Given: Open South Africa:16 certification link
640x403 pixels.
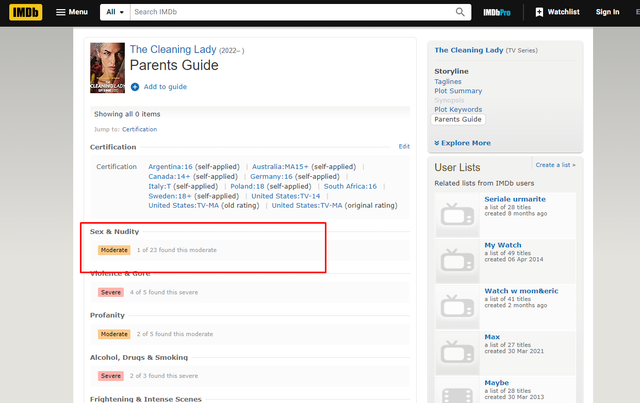Looking at the screenshot, I should pyautogui.click(x=350, y=186).
